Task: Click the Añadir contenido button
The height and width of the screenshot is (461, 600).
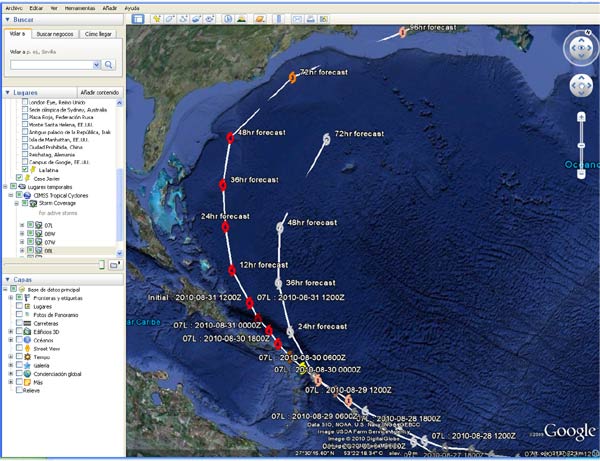Action: [99, 93]
